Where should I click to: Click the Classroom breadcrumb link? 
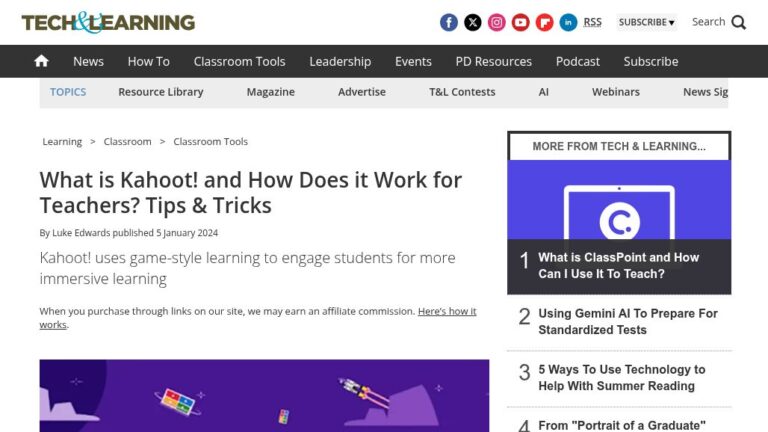pos(127,142)
